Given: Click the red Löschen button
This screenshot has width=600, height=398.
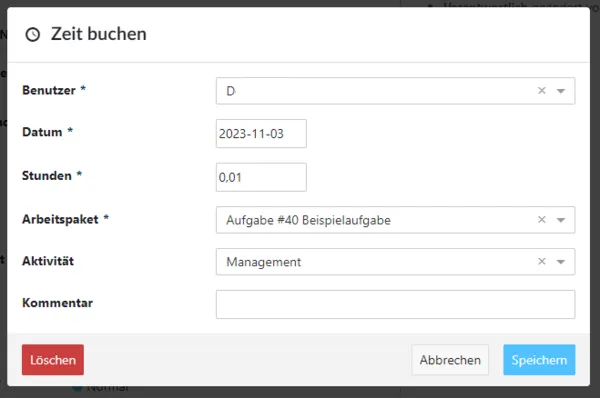Looking at the screenshot, I should (53, 360).
